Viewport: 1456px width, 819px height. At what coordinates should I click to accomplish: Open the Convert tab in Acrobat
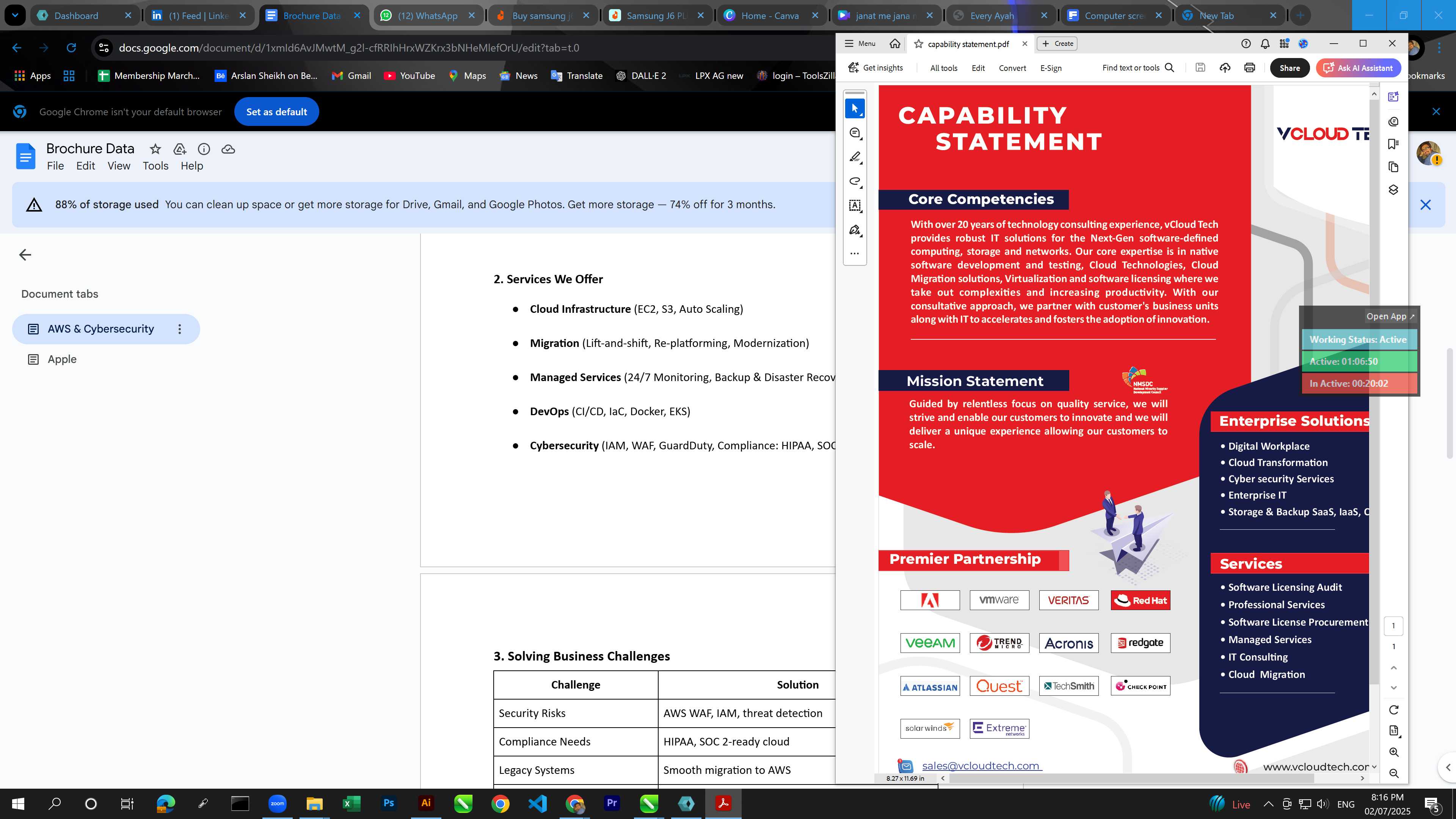pos(1012,68)
